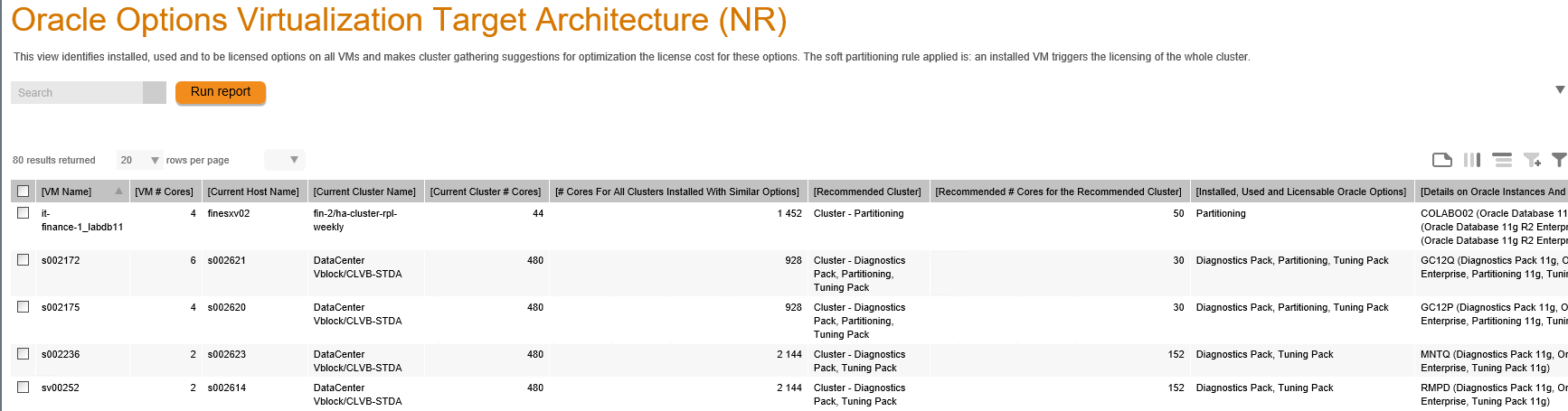Click the add filter funnel icon

1532,160
